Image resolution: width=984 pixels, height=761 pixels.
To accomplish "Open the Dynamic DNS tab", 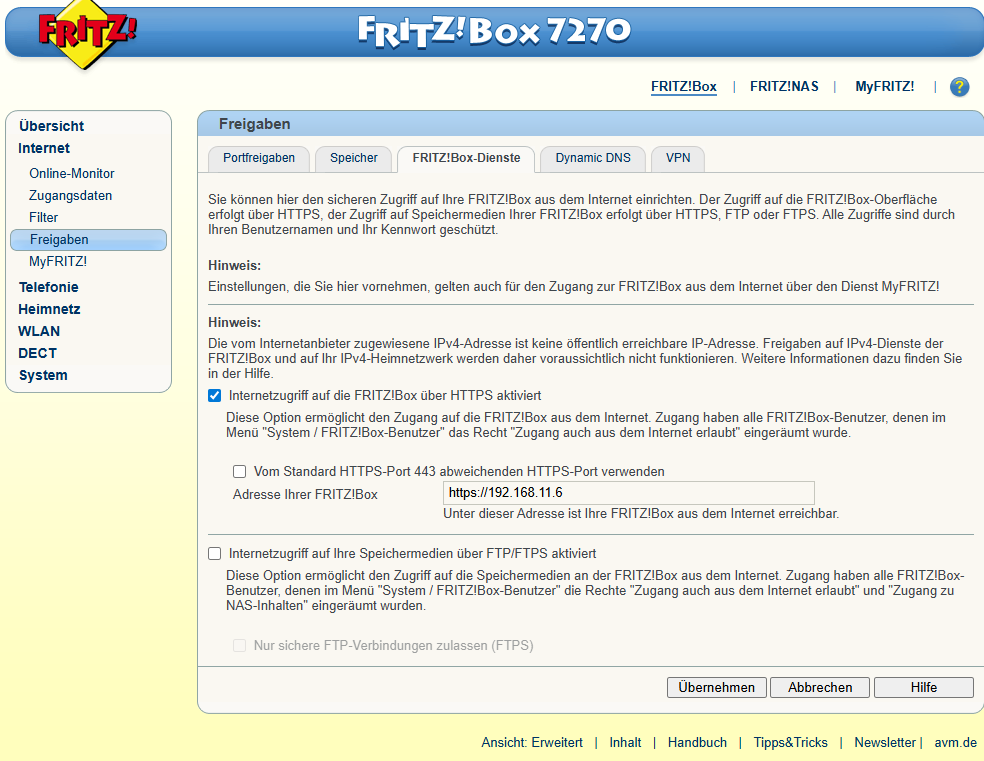I will pos(593,158).
